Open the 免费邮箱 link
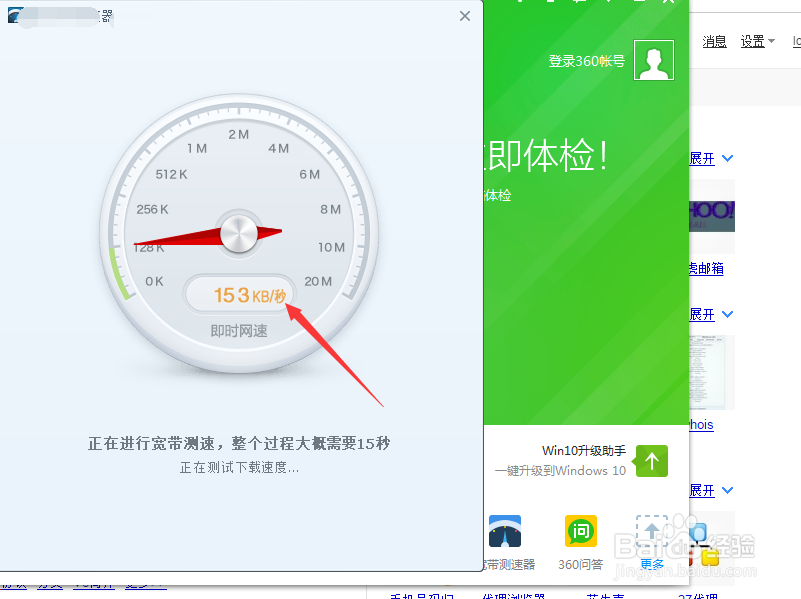This screenshot has height=599, width=801. pos(709,267)
